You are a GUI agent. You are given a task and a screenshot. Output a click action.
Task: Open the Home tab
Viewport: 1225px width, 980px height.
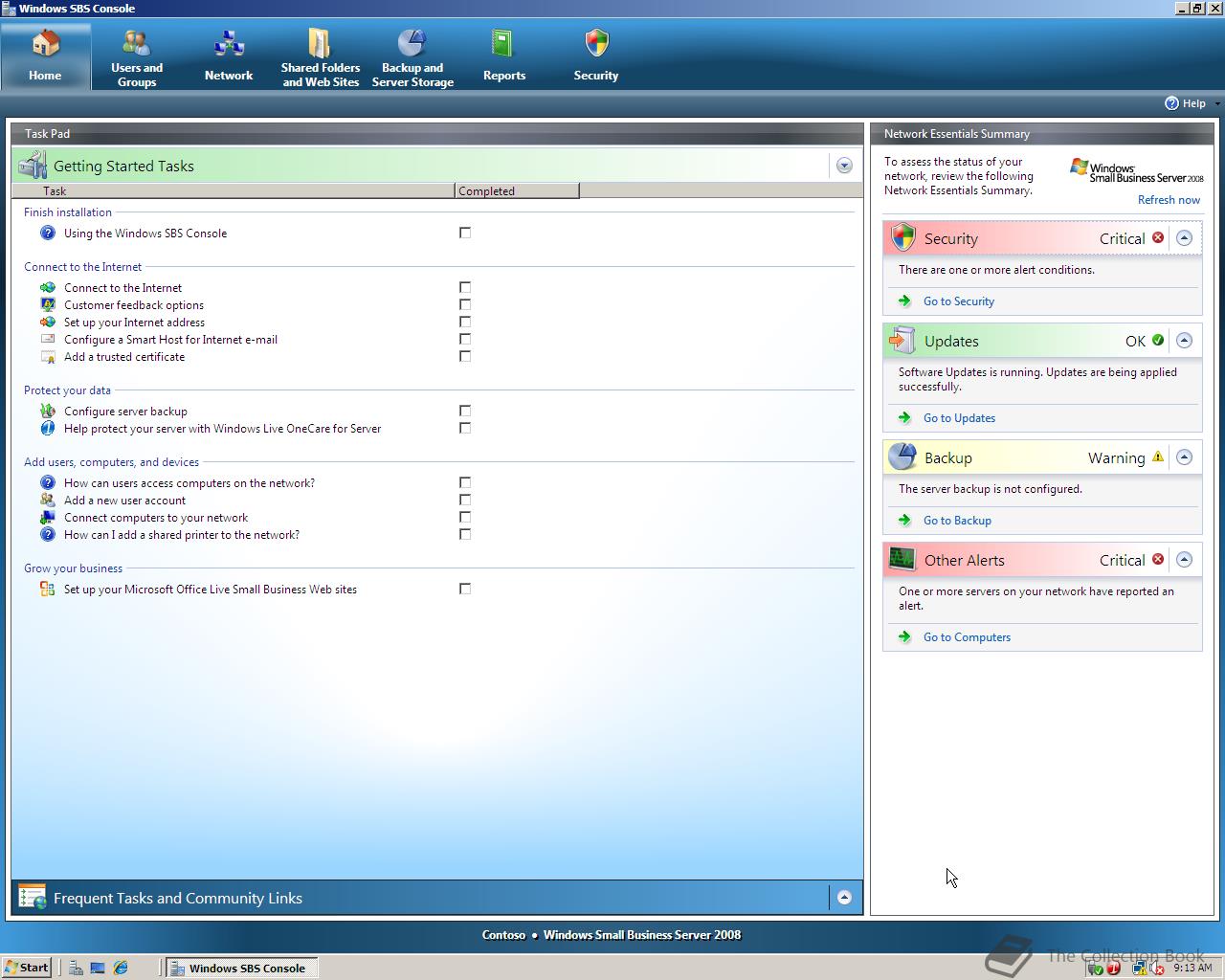[x=45, y=56]
